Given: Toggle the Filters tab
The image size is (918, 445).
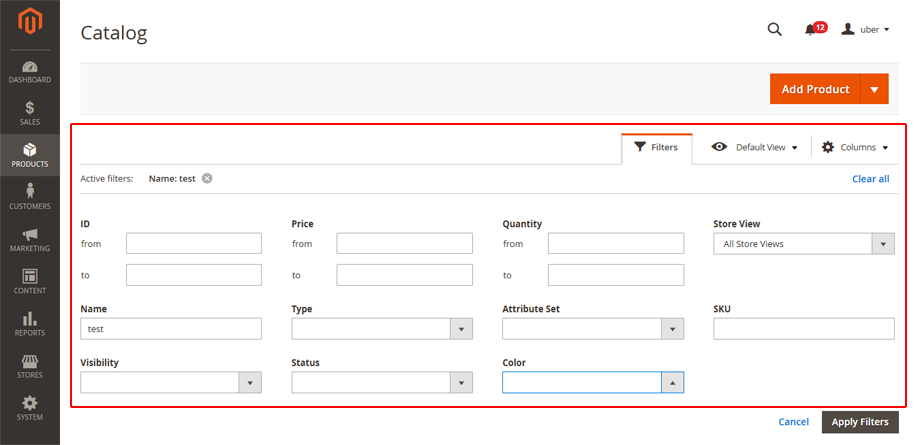Looking at the screenshot, I should [x=656, y=148].
